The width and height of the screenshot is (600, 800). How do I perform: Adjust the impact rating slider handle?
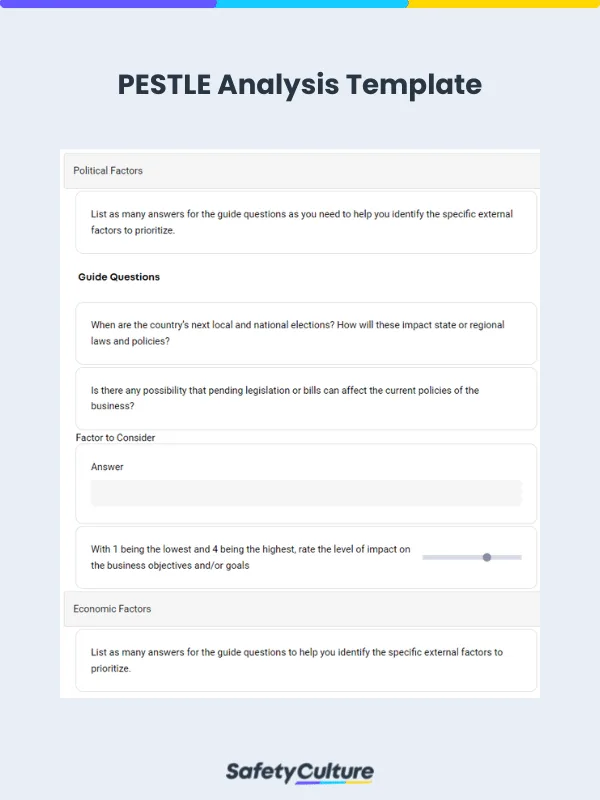(x=486, y=557)
